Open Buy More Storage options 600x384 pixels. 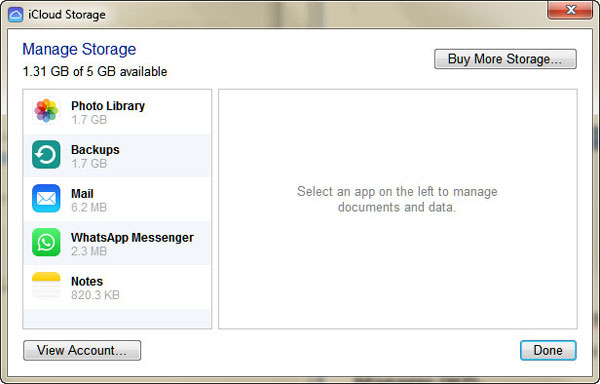tap(505, 59)
